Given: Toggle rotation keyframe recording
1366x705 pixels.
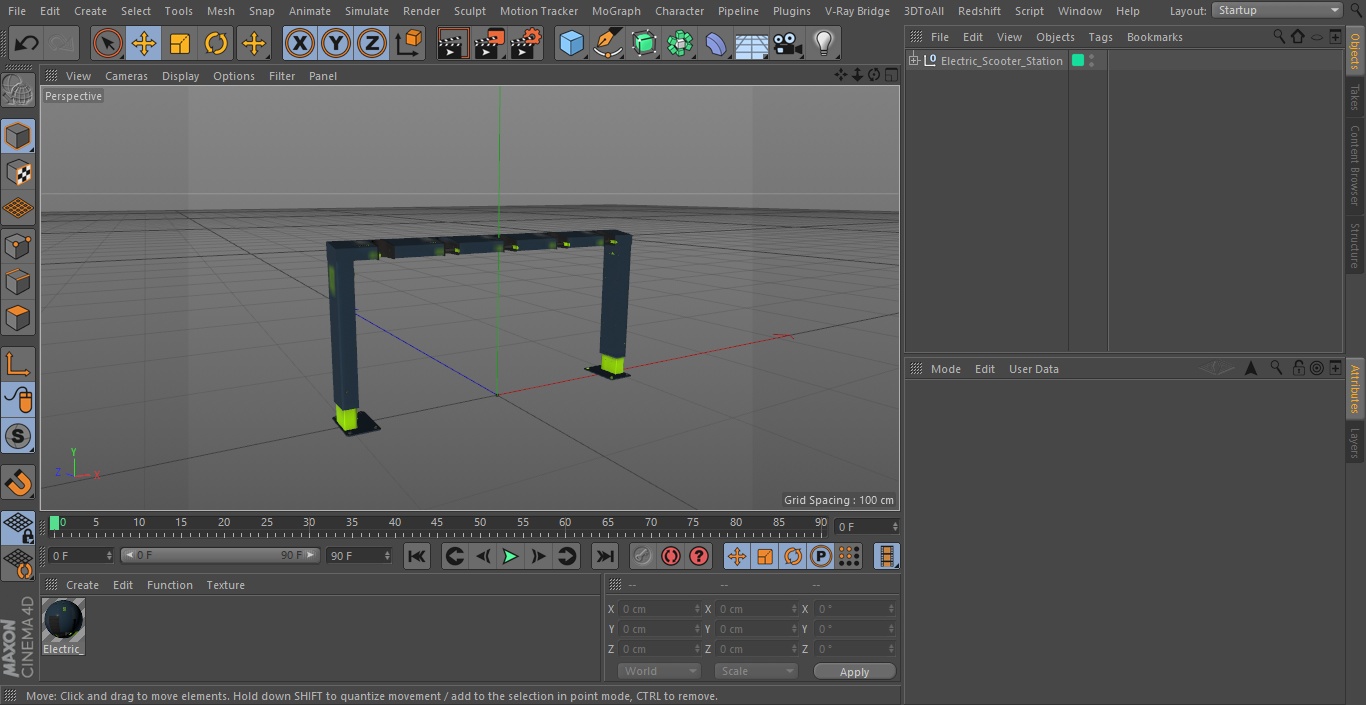Looking at the screenshot, I should coord(793,556).
